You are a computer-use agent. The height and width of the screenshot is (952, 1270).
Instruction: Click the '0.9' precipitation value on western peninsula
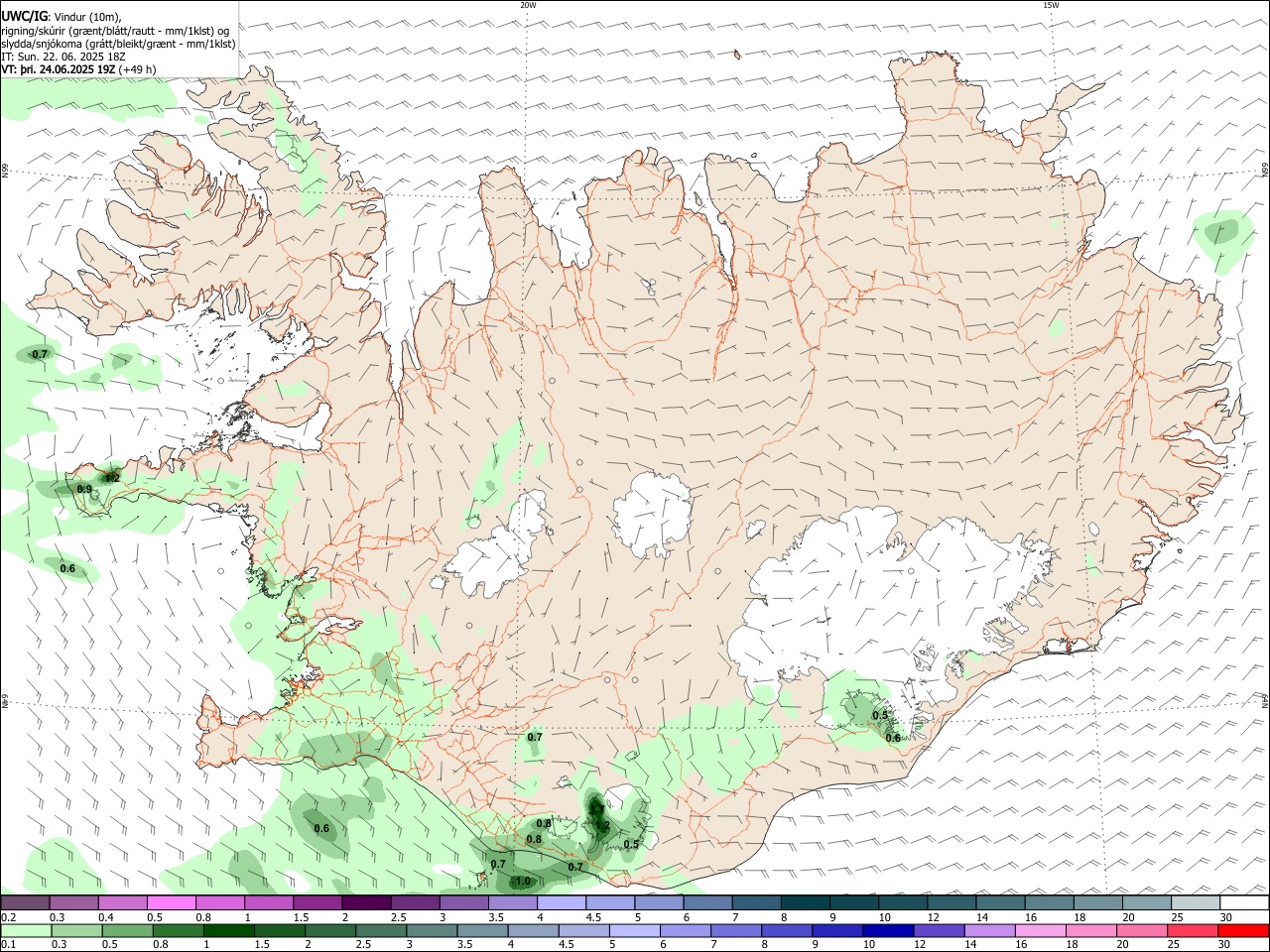coord(84,489)
